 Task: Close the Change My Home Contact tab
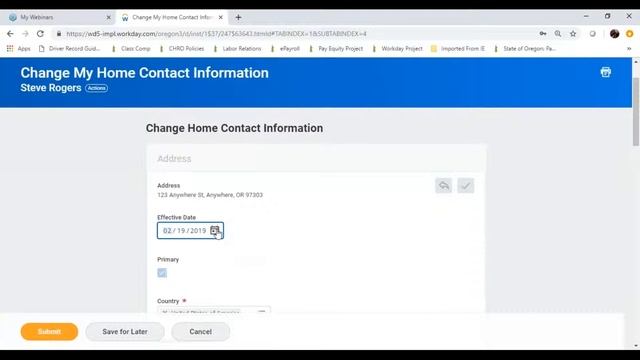coord(221,17)
